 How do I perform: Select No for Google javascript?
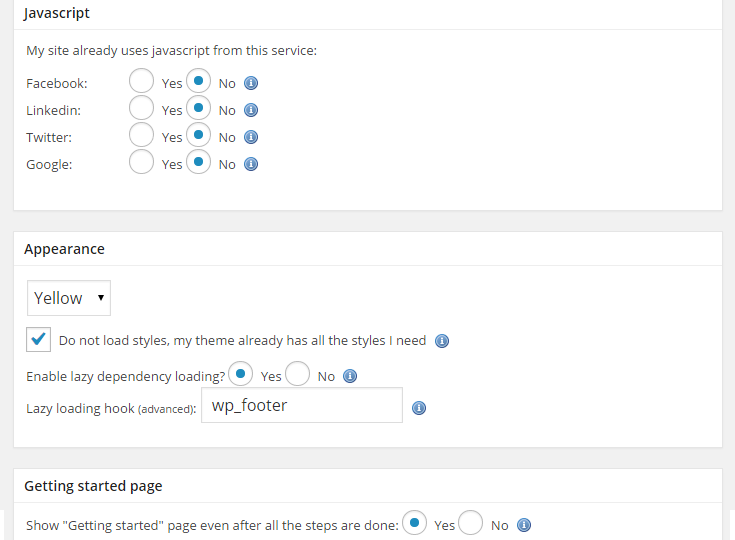coord(198,162)
